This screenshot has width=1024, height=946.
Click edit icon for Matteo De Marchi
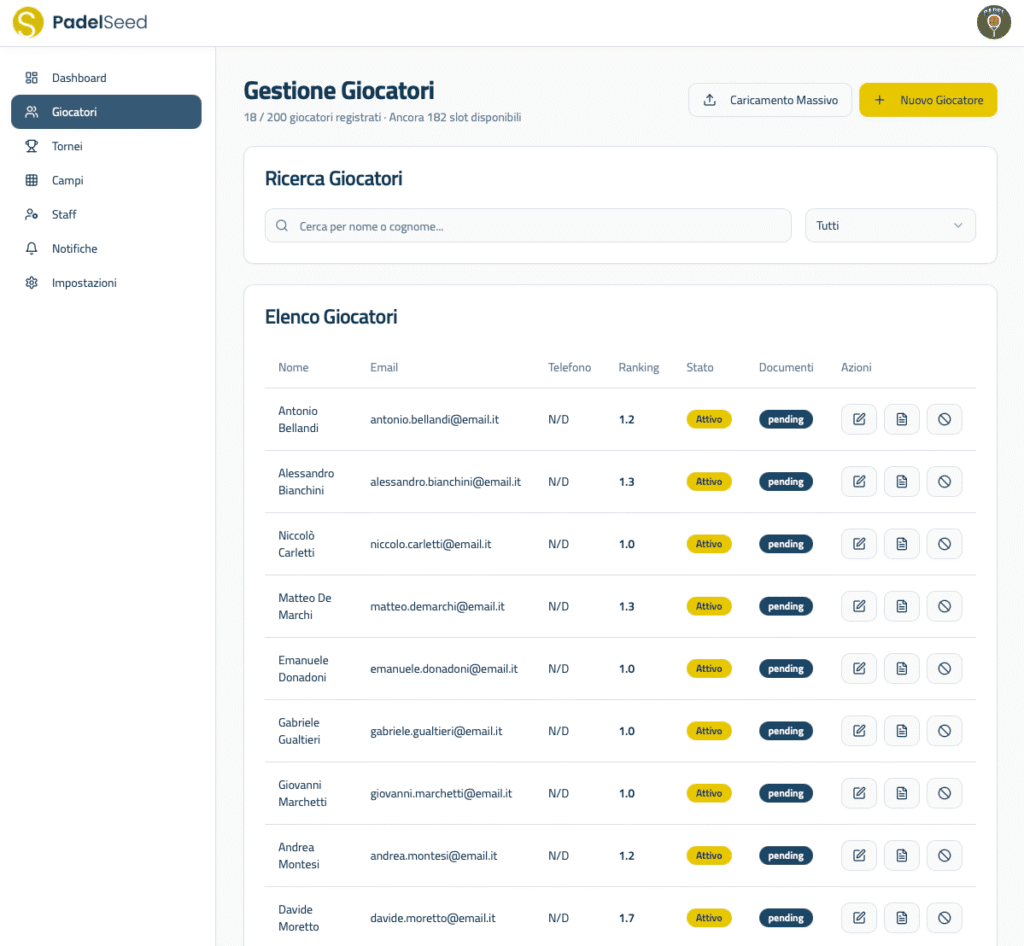(859, 606)
